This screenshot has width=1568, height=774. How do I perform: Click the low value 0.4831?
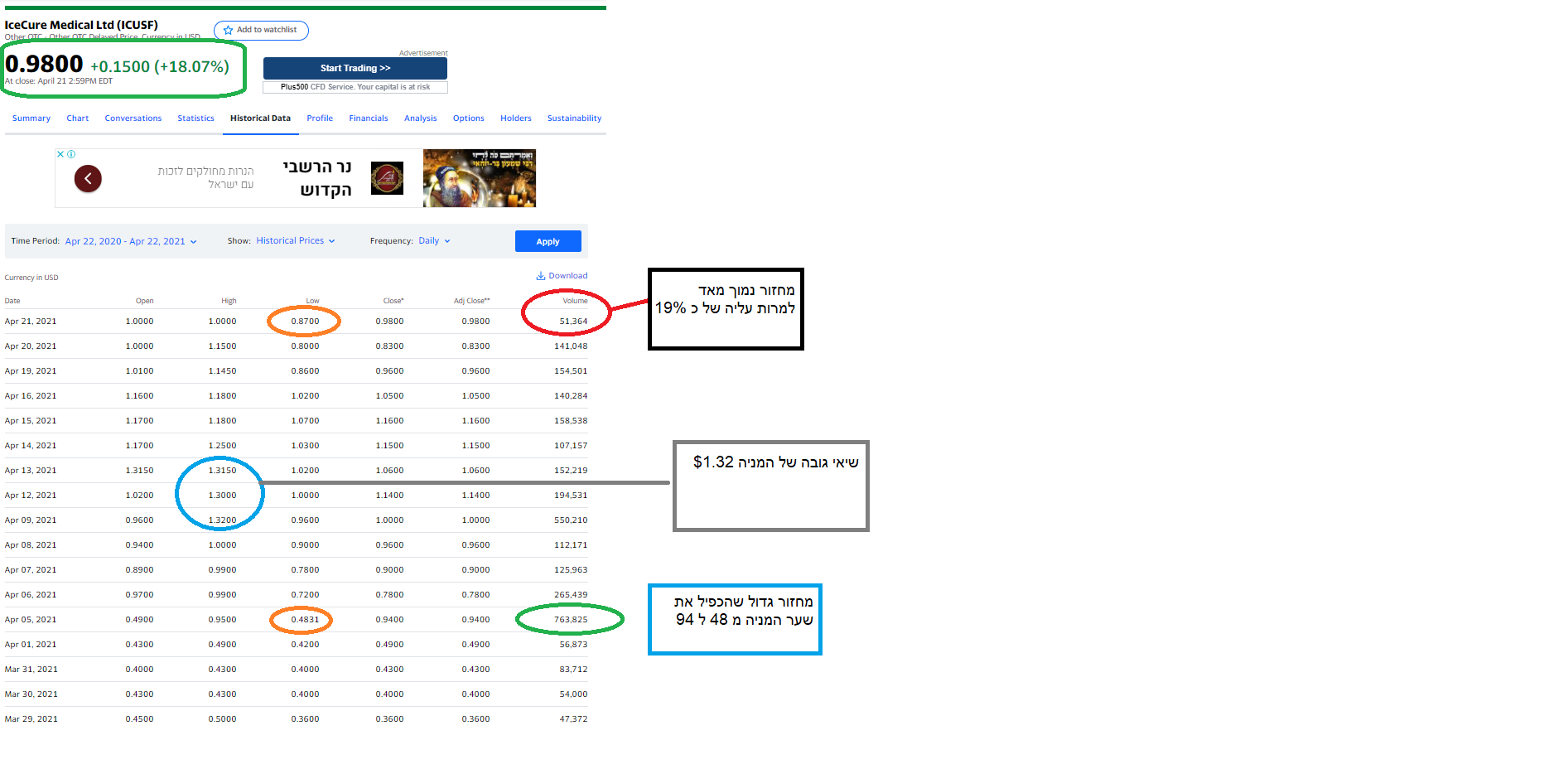tap(305, 620)
